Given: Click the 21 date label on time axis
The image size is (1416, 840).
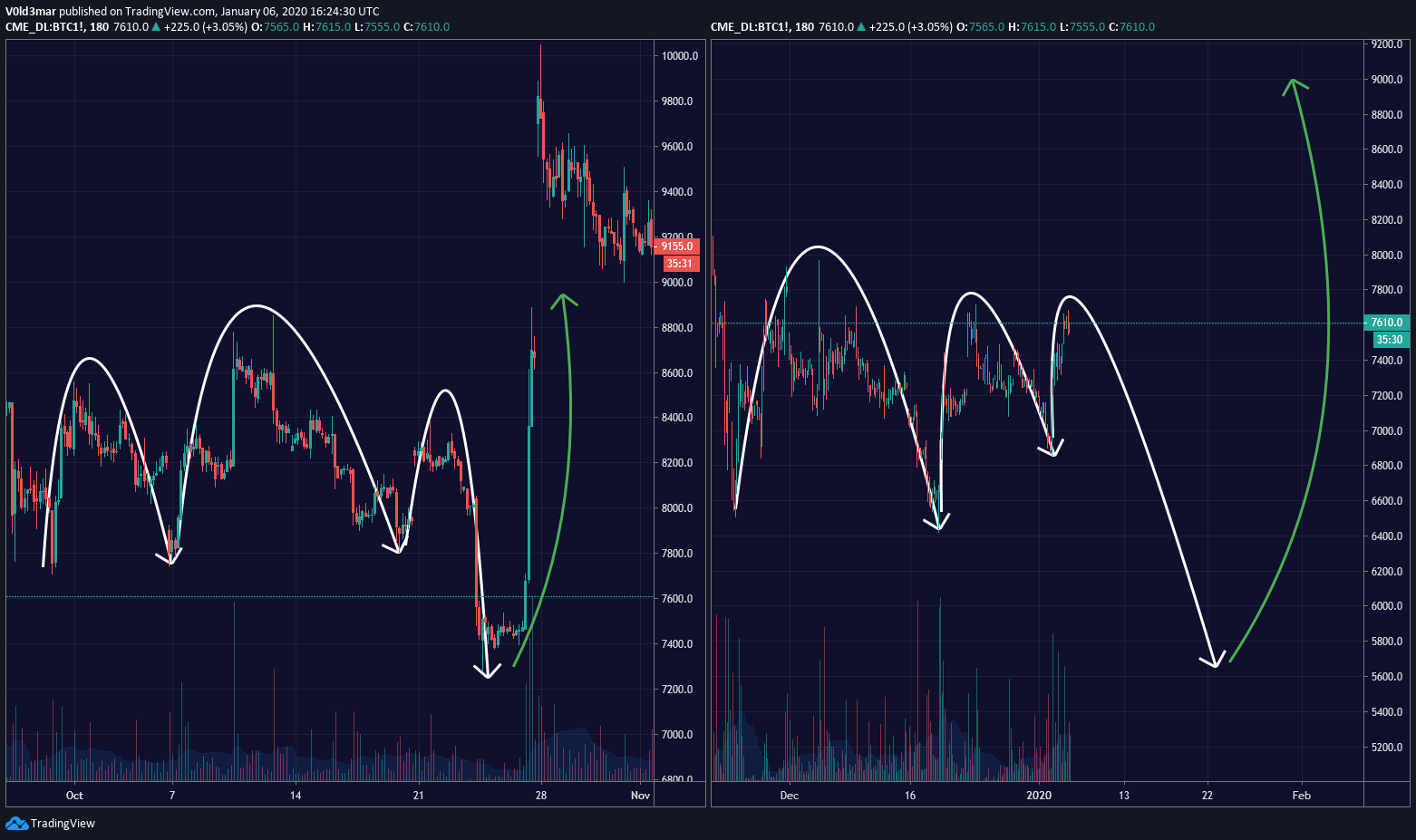Looking at the screenshot, I should [418, 796].
